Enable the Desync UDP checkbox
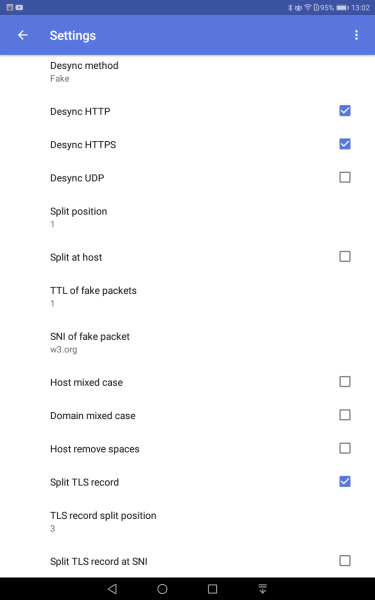Image resolution: width=375 pixels, height=600 pixels. 345,178
